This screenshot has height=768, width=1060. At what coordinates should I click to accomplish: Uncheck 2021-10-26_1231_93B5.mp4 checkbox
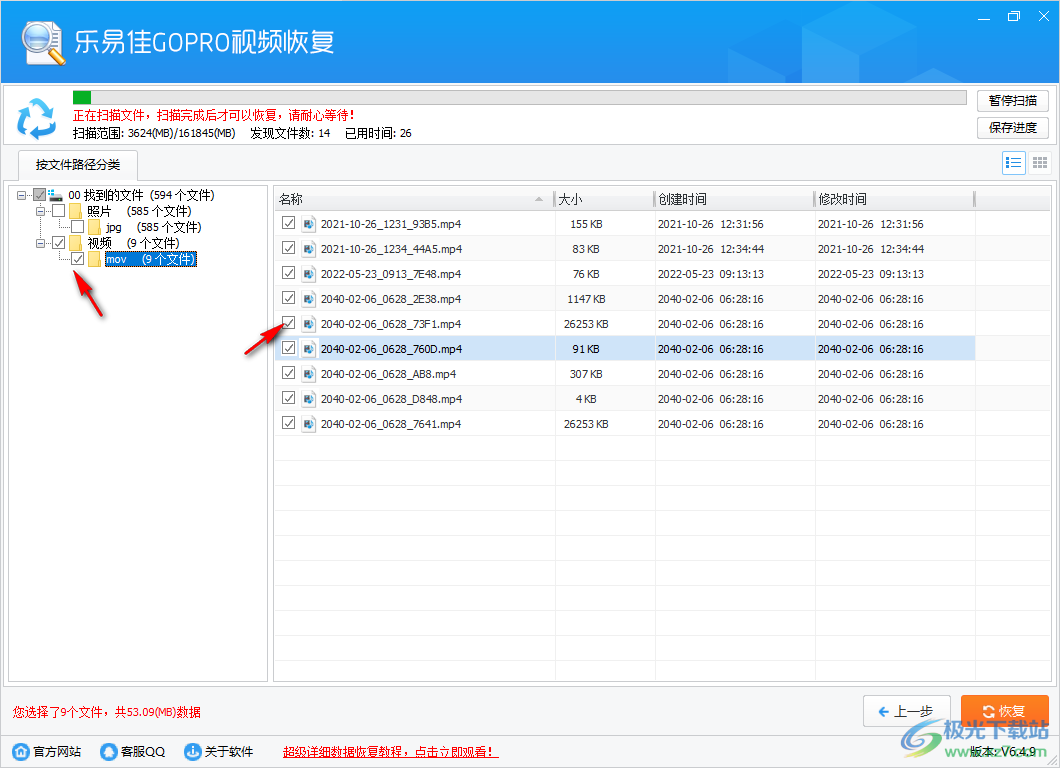(x=289, y=222)
